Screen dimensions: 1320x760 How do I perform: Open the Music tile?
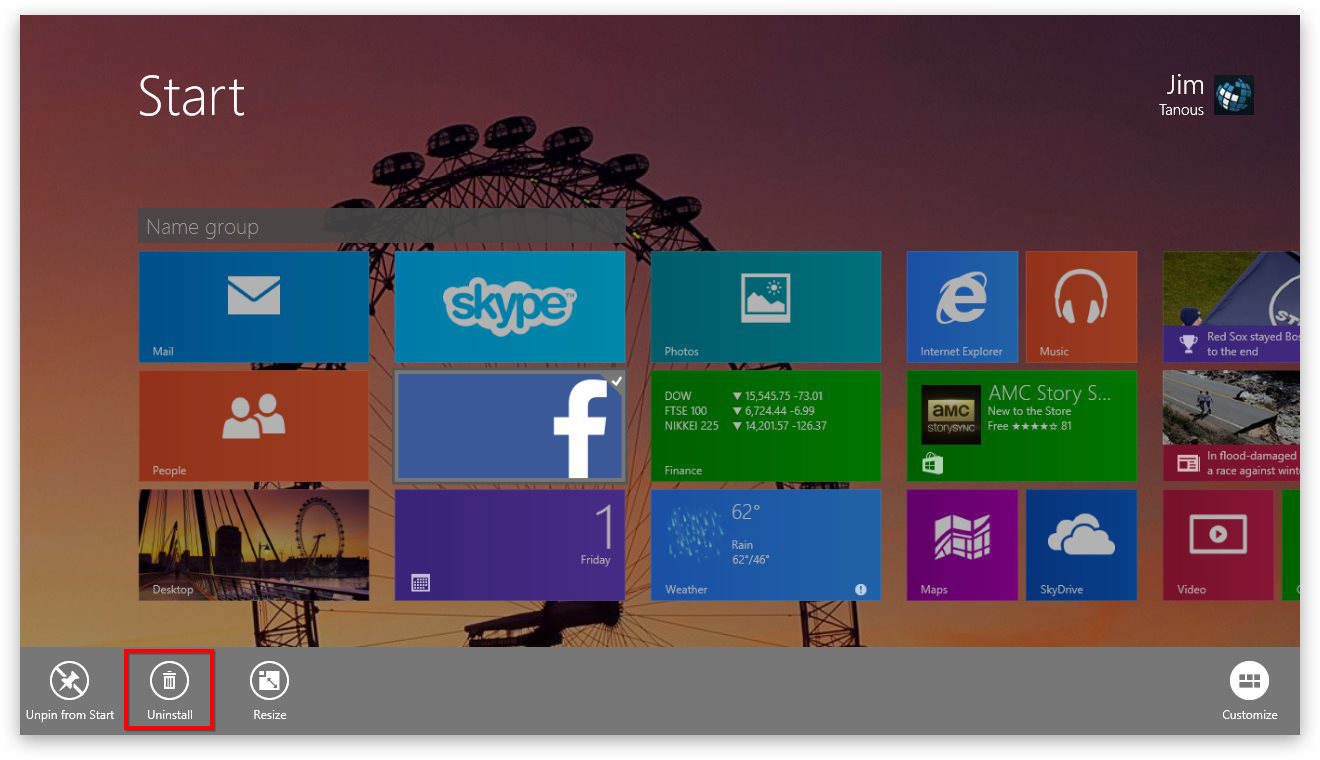1081,306
